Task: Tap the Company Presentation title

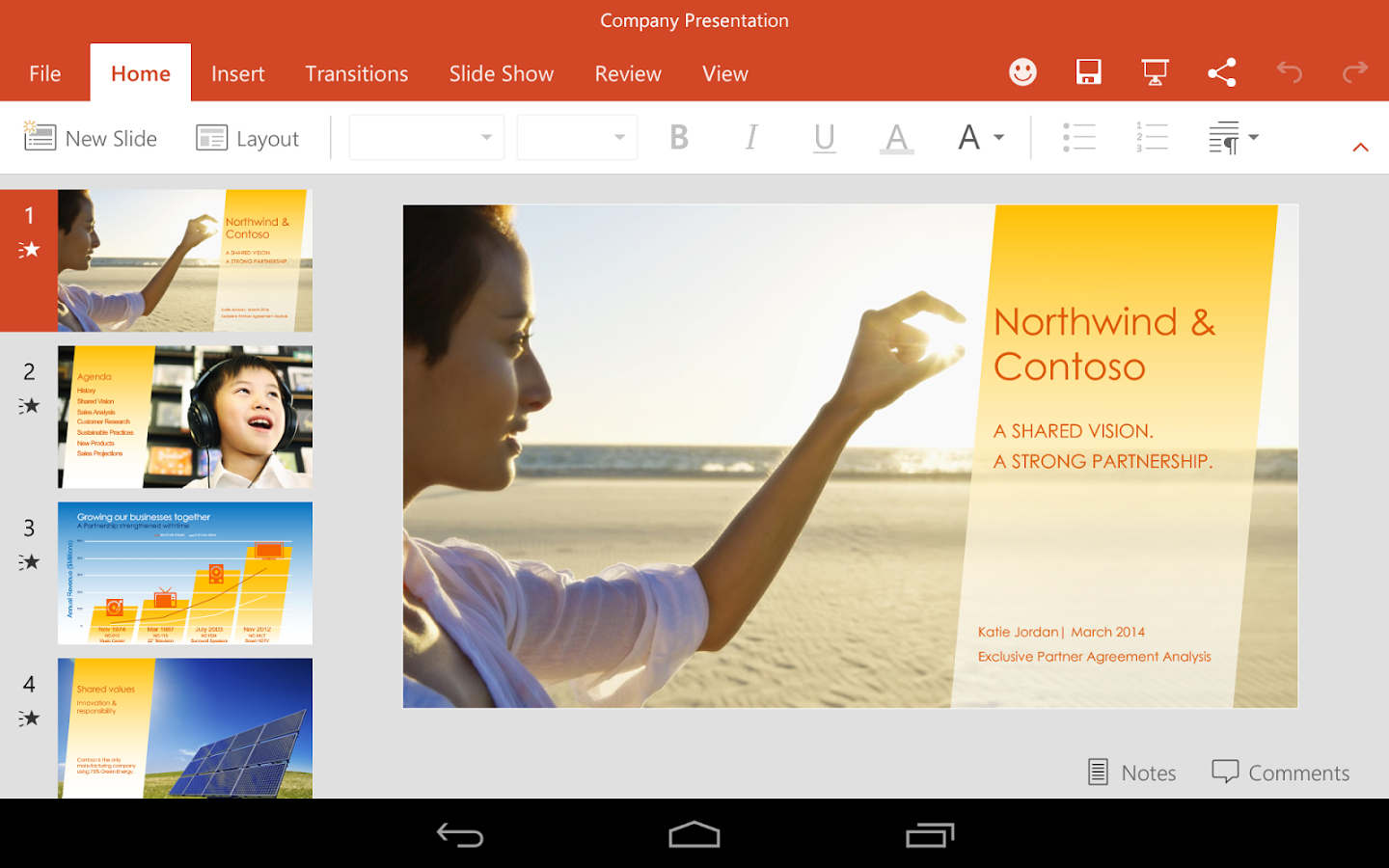Action: pos(694,20)
